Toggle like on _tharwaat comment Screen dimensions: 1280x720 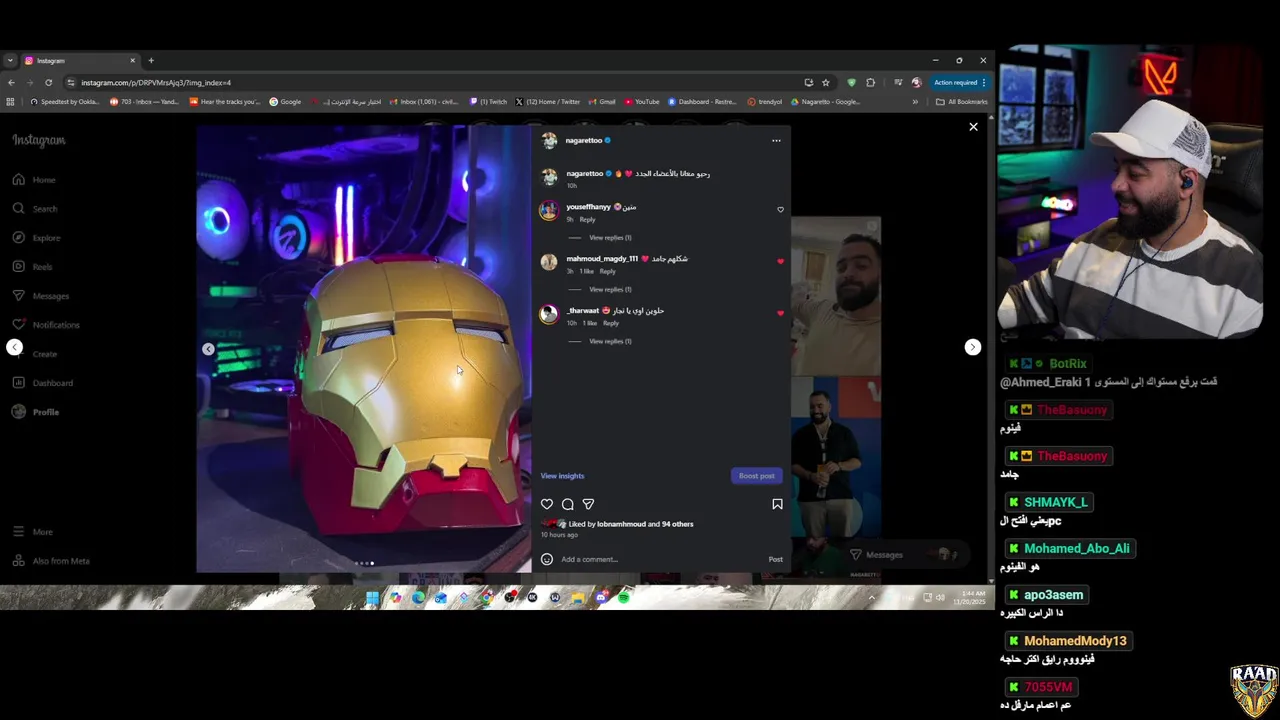click(x=780, y=313)
